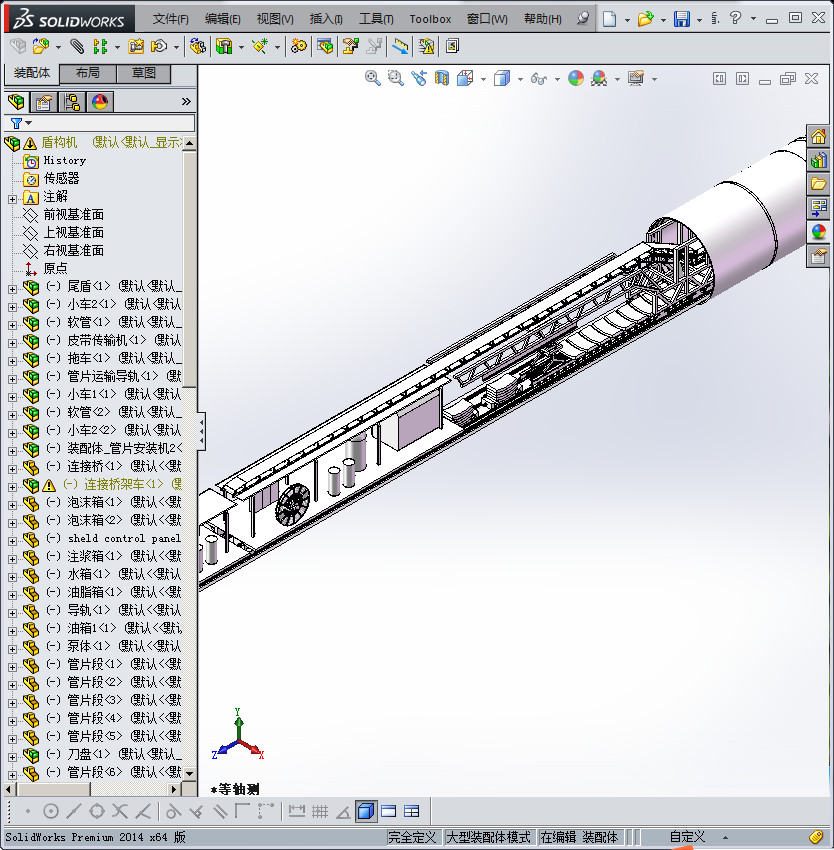Activate the Section View icon
This screenshot has width=834, height=850.
click(442, 78)
